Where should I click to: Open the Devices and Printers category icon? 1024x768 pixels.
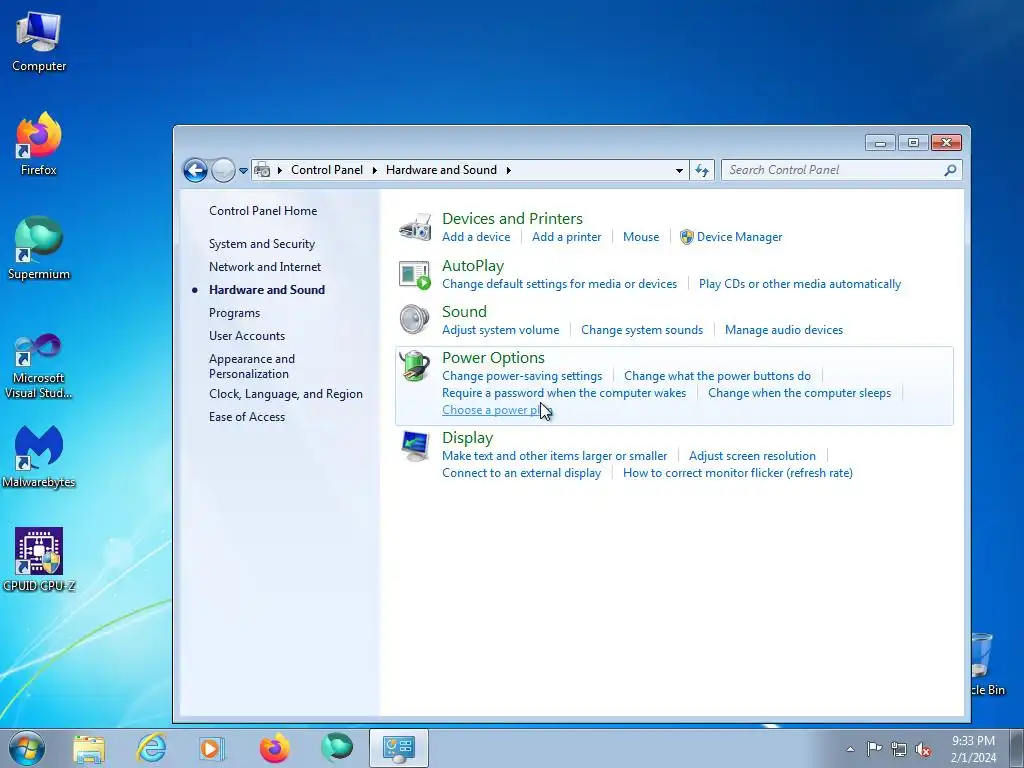[x=415, y=227]
